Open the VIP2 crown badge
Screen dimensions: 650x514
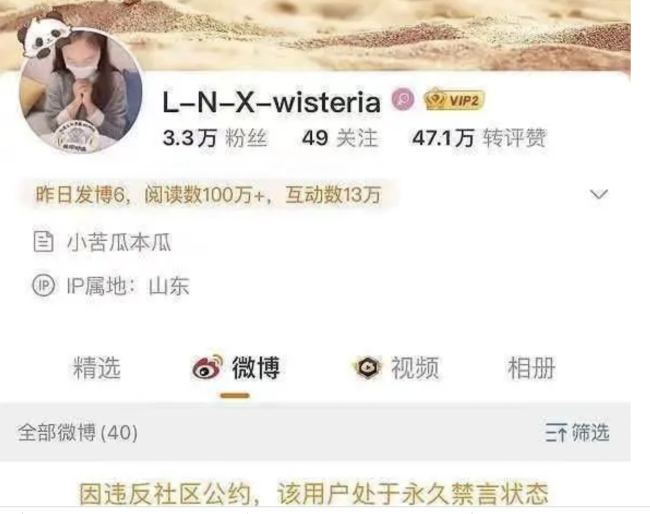coord(454,100)
